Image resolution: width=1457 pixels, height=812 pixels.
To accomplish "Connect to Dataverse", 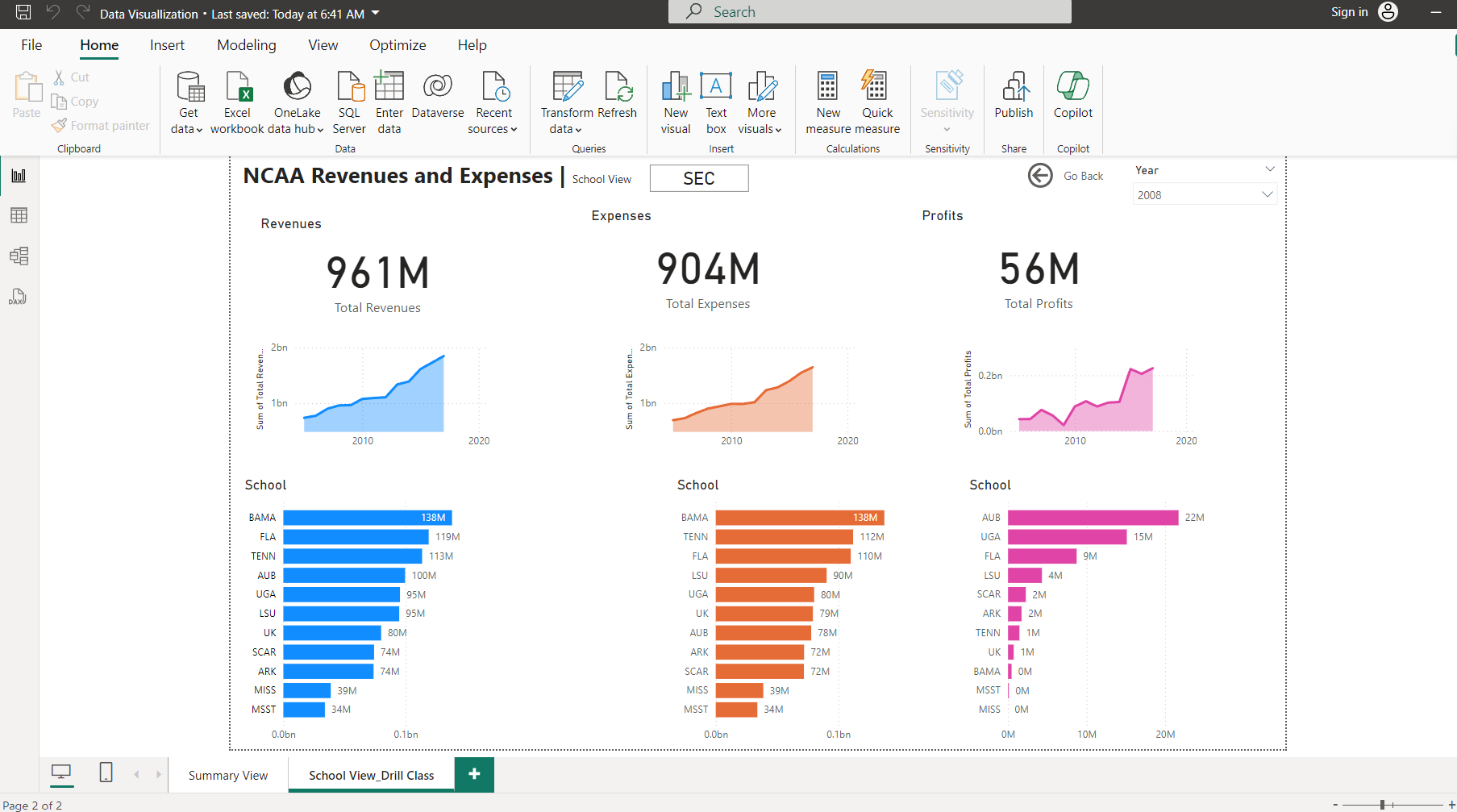I will pyautogui.click(x=438, y=94).
